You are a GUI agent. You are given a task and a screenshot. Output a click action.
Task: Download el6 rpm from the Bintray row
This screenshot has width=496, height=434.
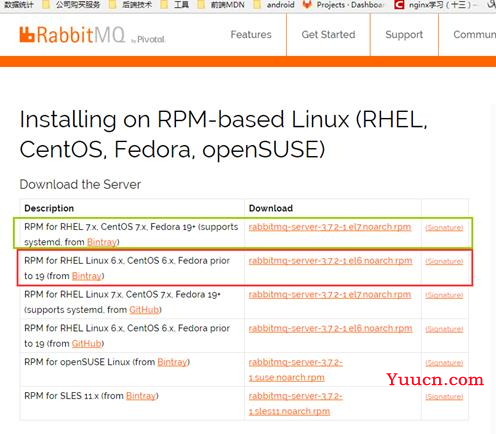(x=330, y=261)
